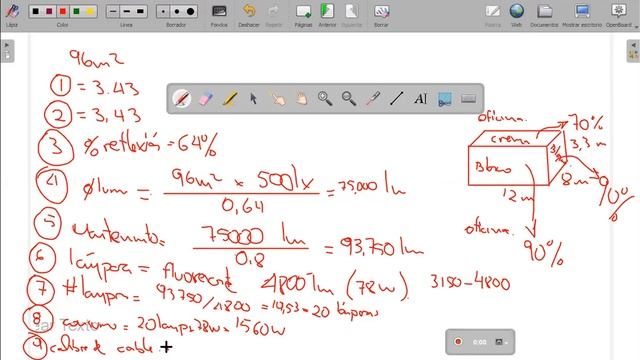Viewport: 640px width, 360px height.
Task: Expand the right library panel
Action: [633, 51]
